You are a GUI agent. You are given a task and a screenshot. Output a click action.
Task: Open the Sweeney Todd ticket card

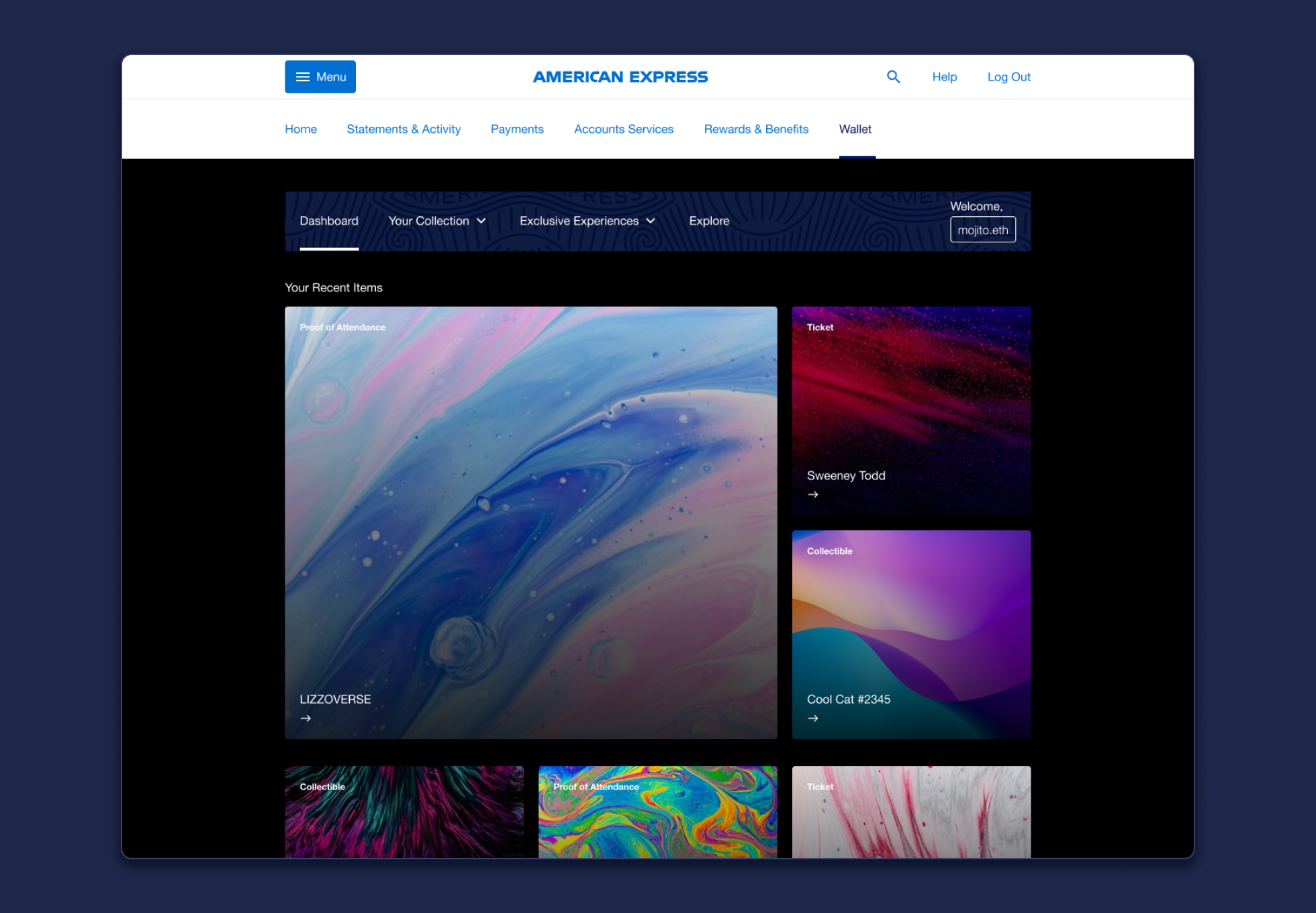coord(911,411)
